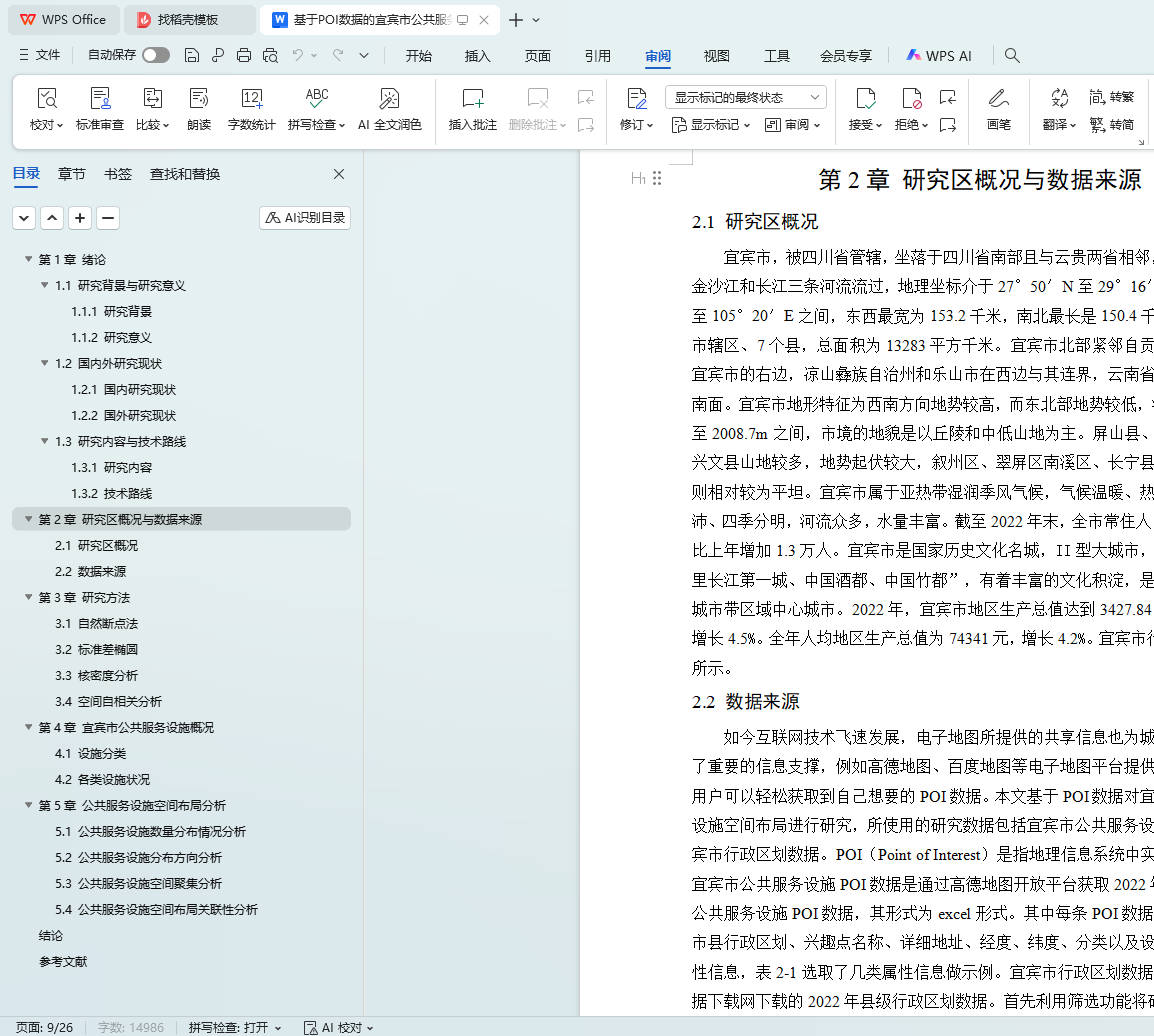Collapse the 第 1 章 绪论 tree node

[28, 260]
